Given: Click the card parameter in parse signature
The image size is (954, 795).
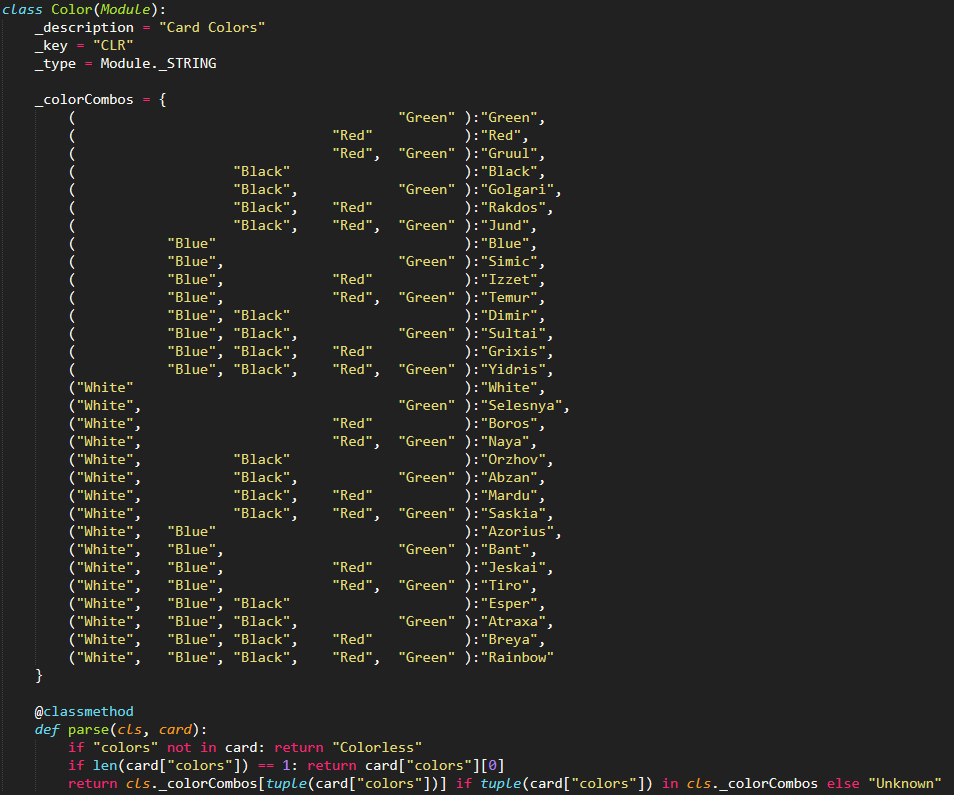Looking at the screenshot, I should (175, 730).
